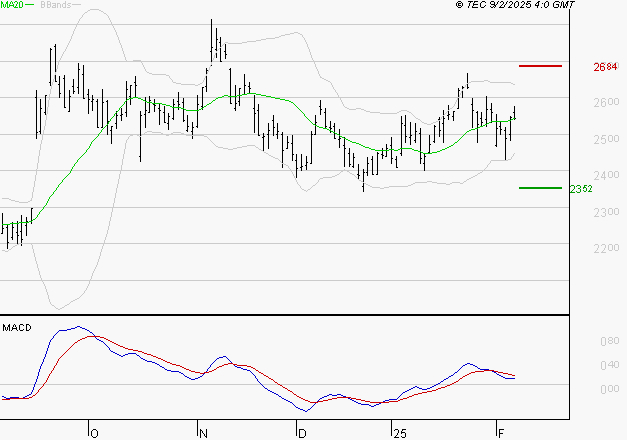This screenshot has width=627, height=440.
Task: Click the 080 MACD scale label
Action: point(607,342)
